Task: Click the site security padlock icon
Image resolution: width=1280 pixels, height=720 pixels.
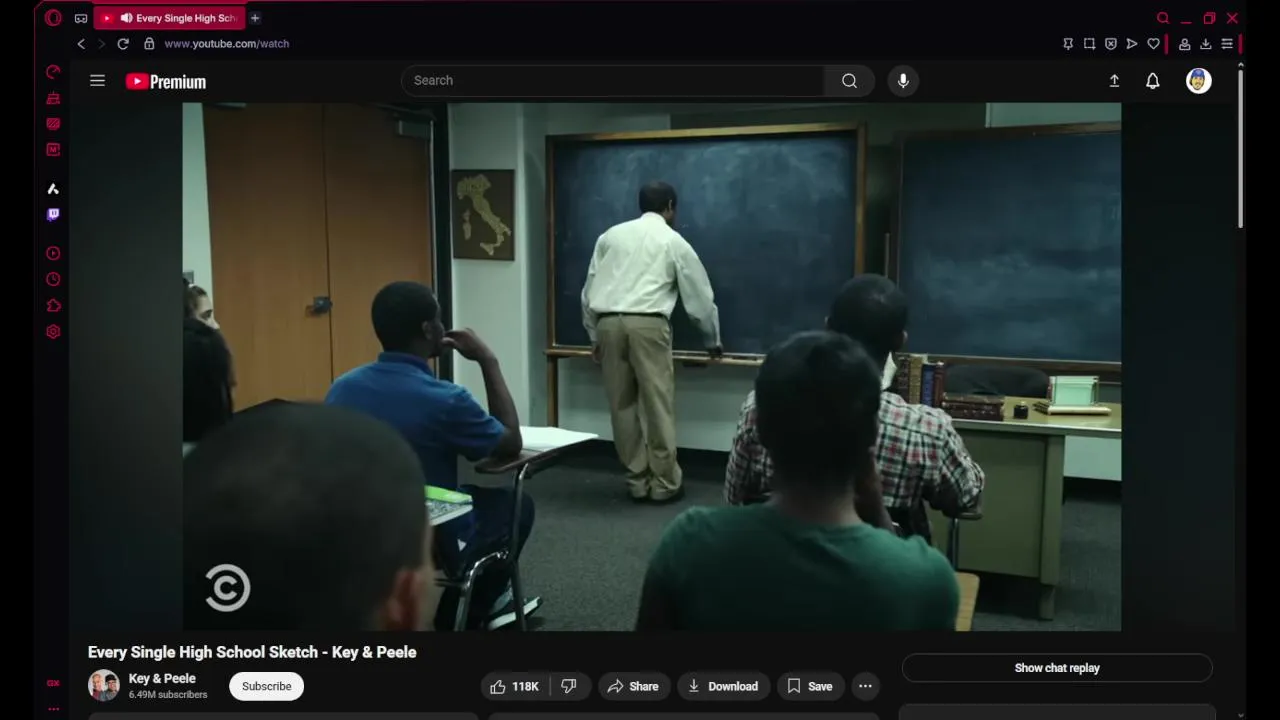Action: click(x=149, y=44)
